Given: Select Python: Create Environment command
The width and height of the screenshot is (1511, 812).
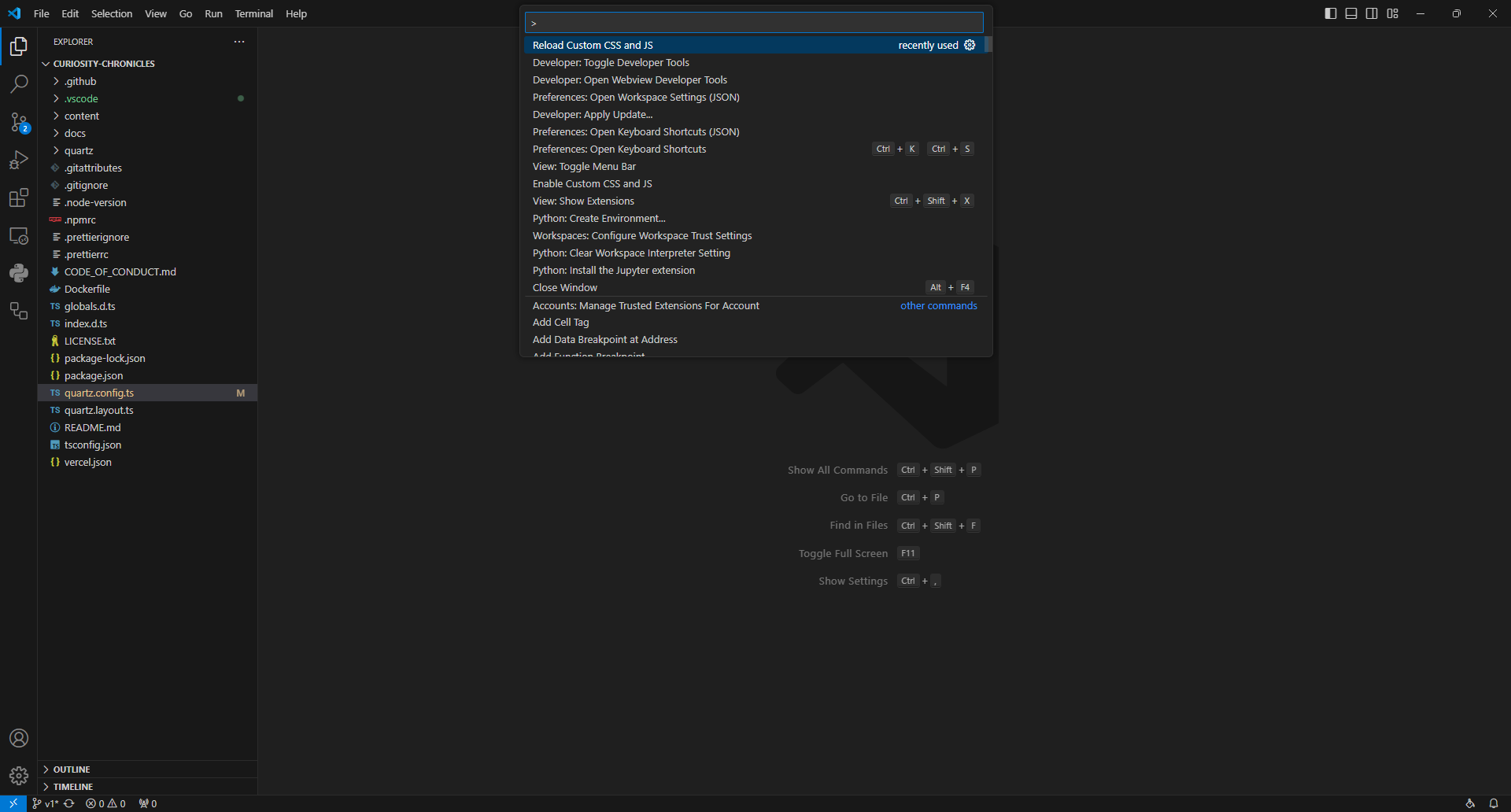Looking at the screenshot, I should point(754,218).
